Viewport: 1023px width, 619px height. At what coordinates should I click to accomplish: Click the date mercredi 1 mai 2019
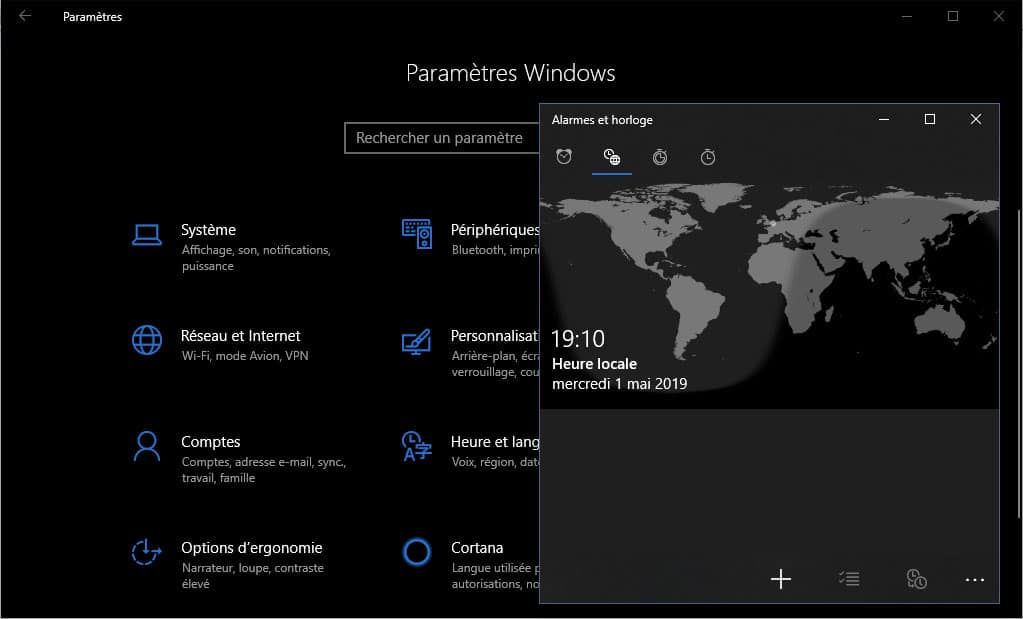(x=619, y=384)
